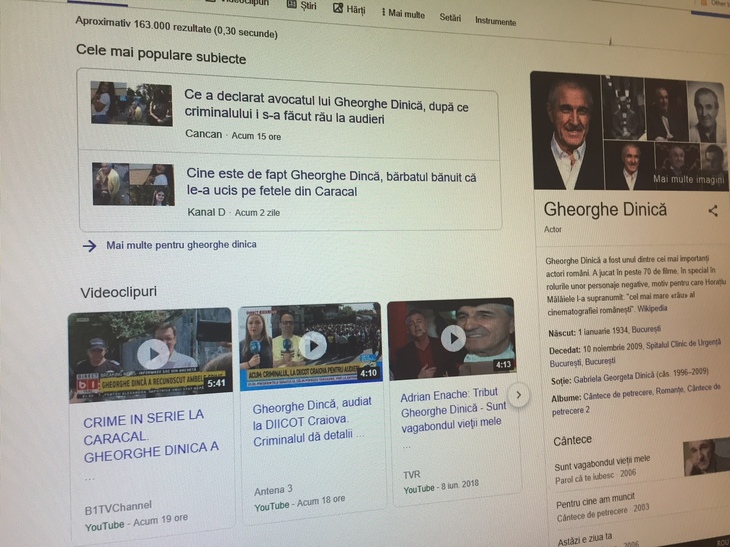
Task: Click Antena 3 source name
Action: [273, 490]
